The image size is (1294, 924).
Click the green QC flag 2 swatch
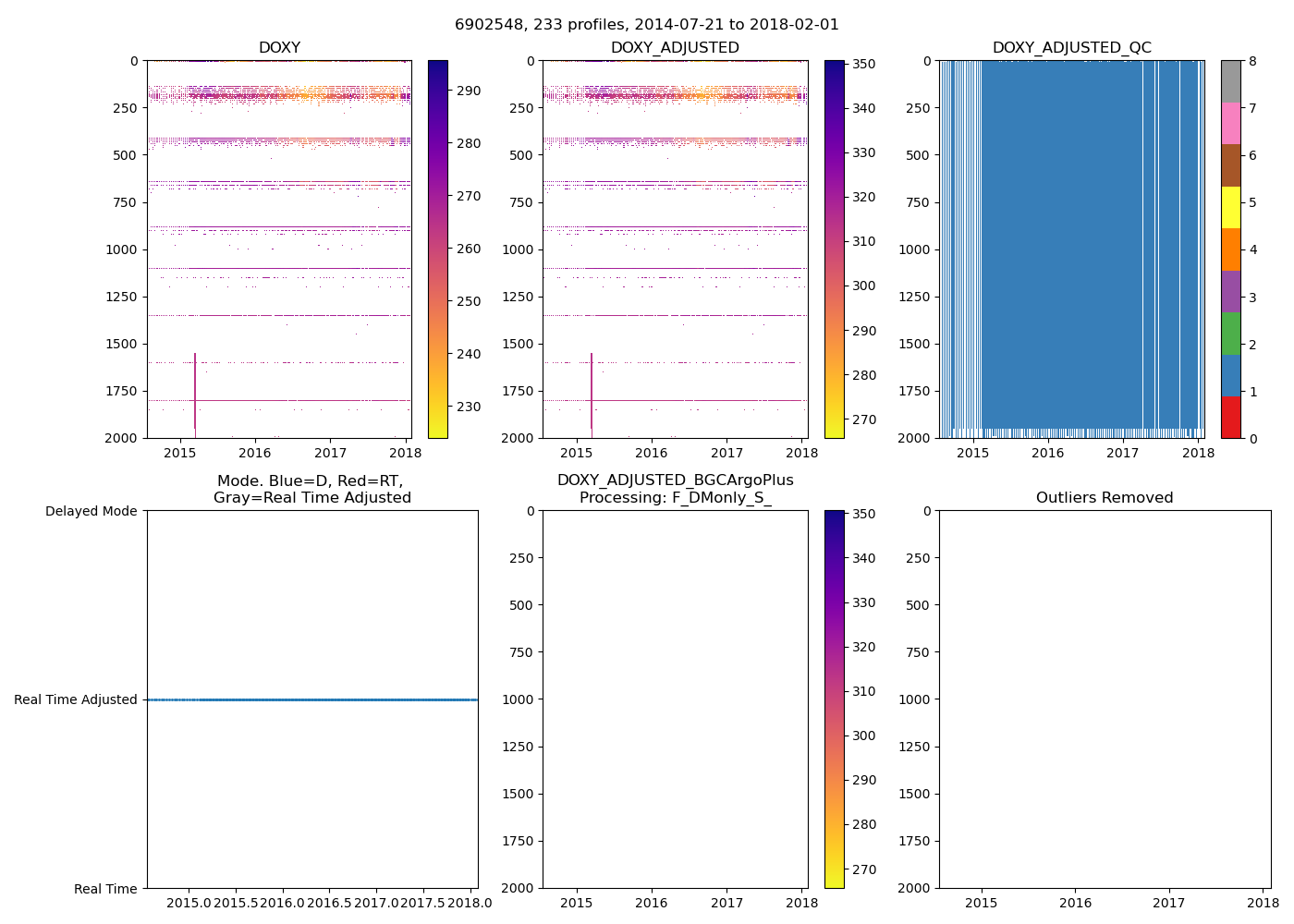tap(1230, 334)
